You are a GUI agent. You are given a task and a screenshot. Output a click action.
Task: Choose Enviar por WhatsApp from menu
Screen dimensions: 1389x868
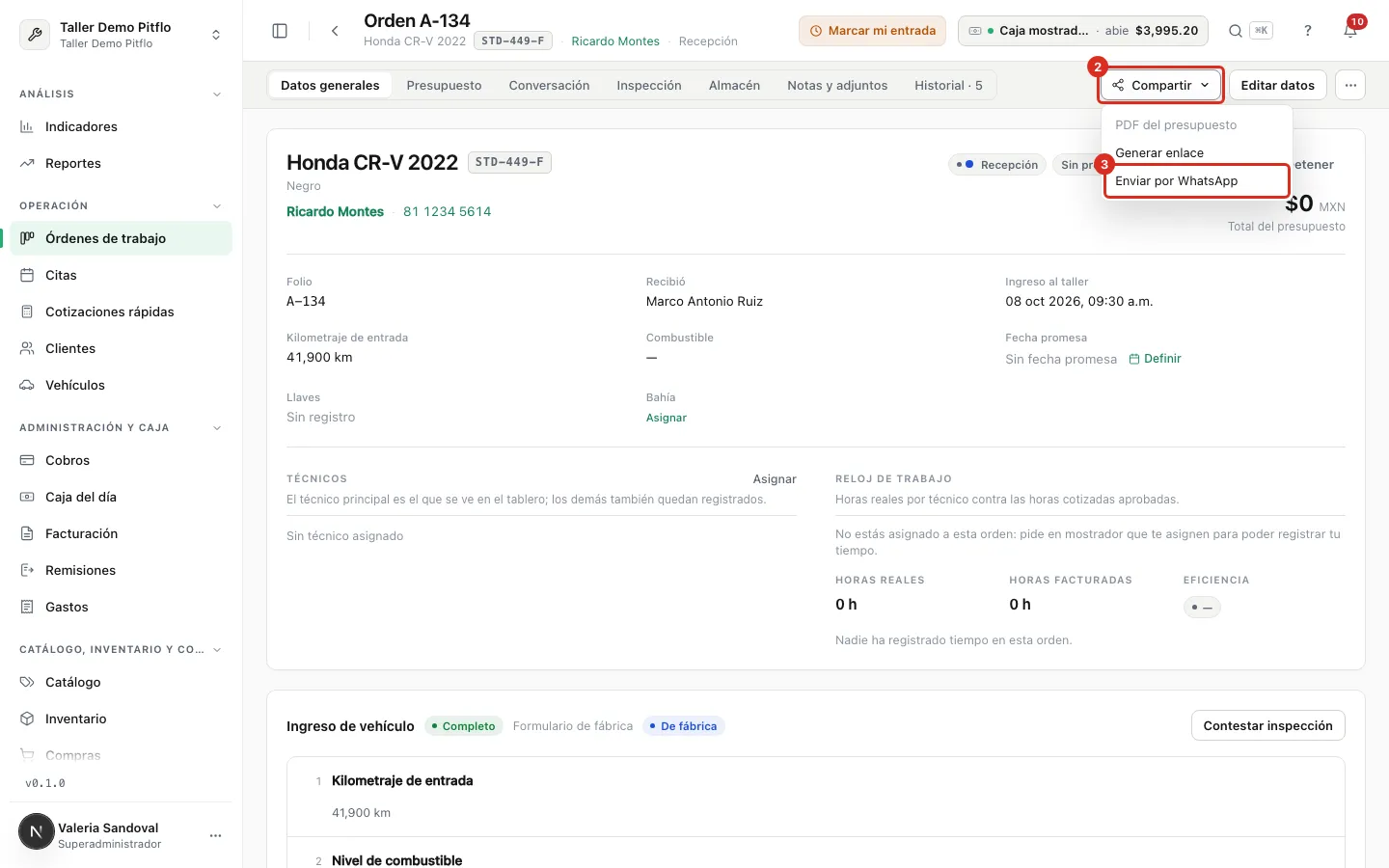1196,180
